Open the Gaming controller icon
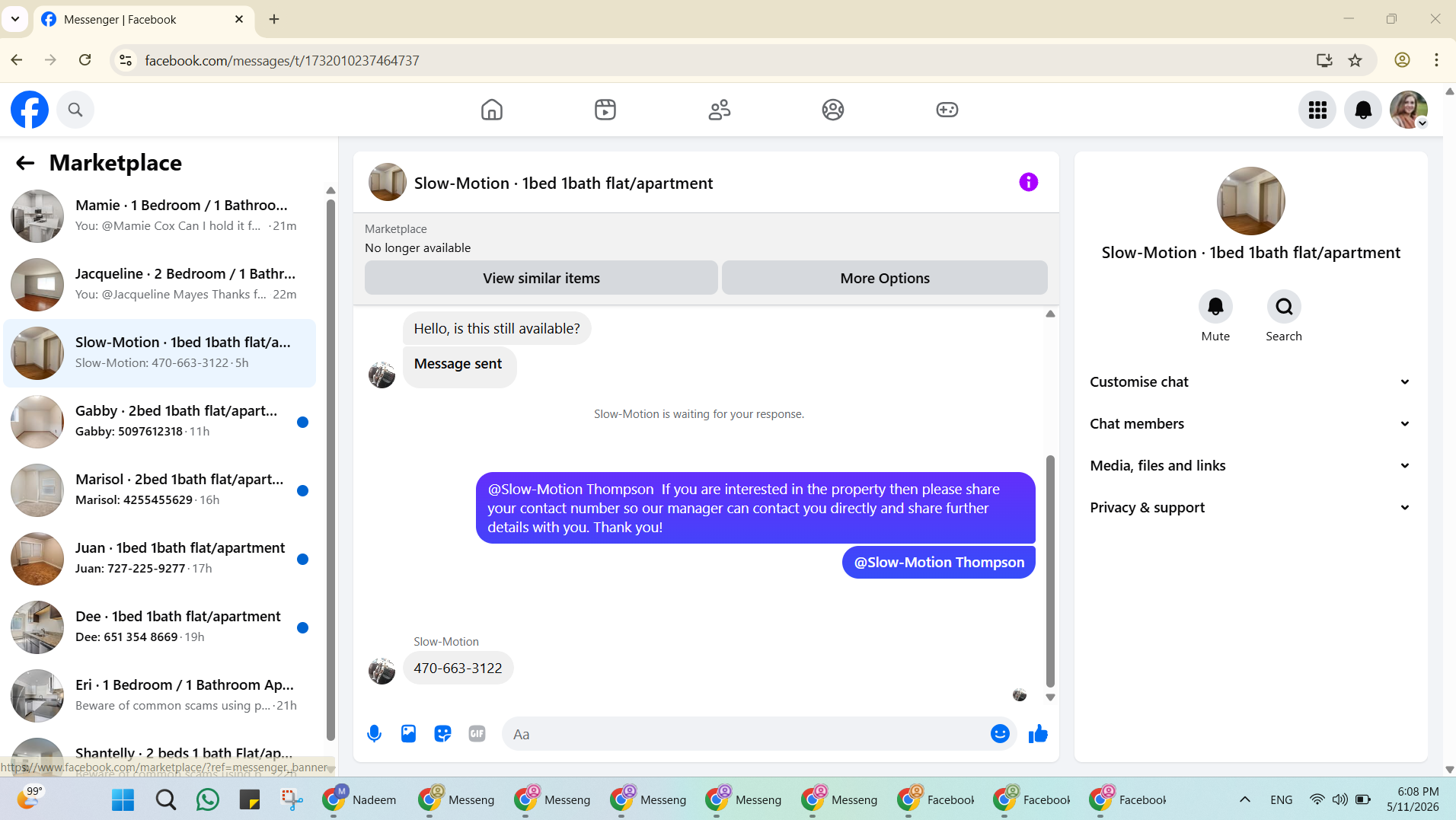The image size is (1456, 820). [947, 110]
